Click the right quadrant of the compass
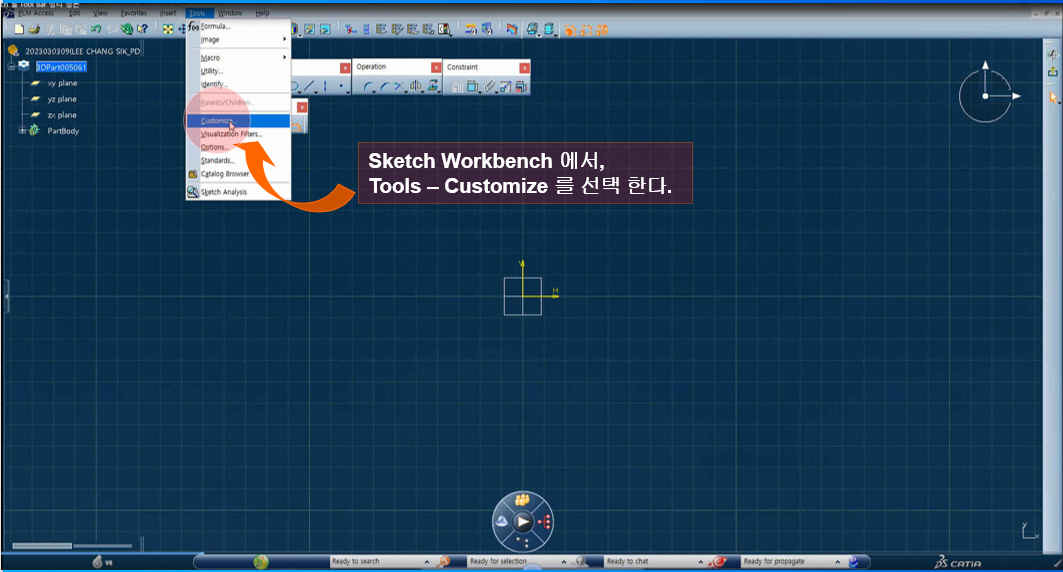The height and width of the screenshot is (572, 1063). click(544, 522)
